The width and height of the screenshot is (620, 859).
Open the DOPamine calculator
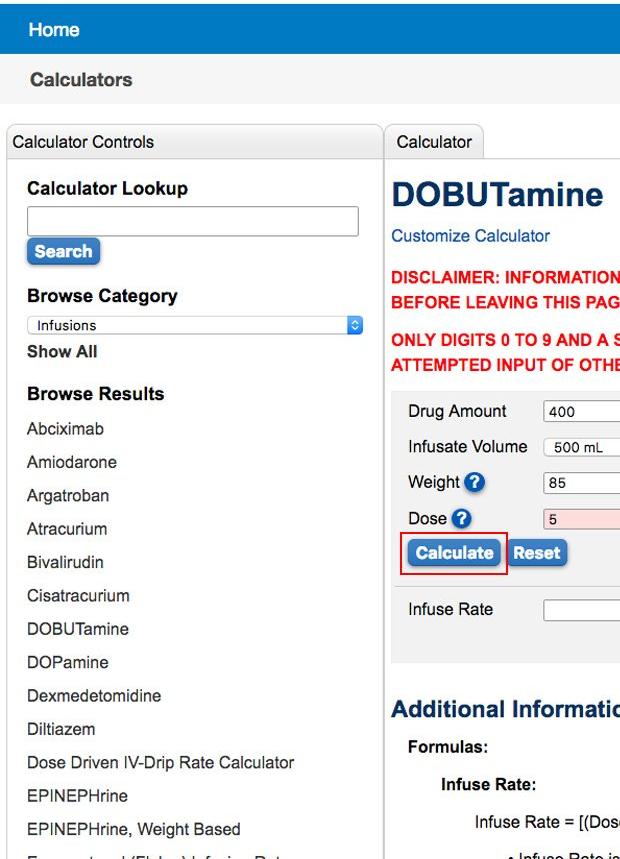68,662
